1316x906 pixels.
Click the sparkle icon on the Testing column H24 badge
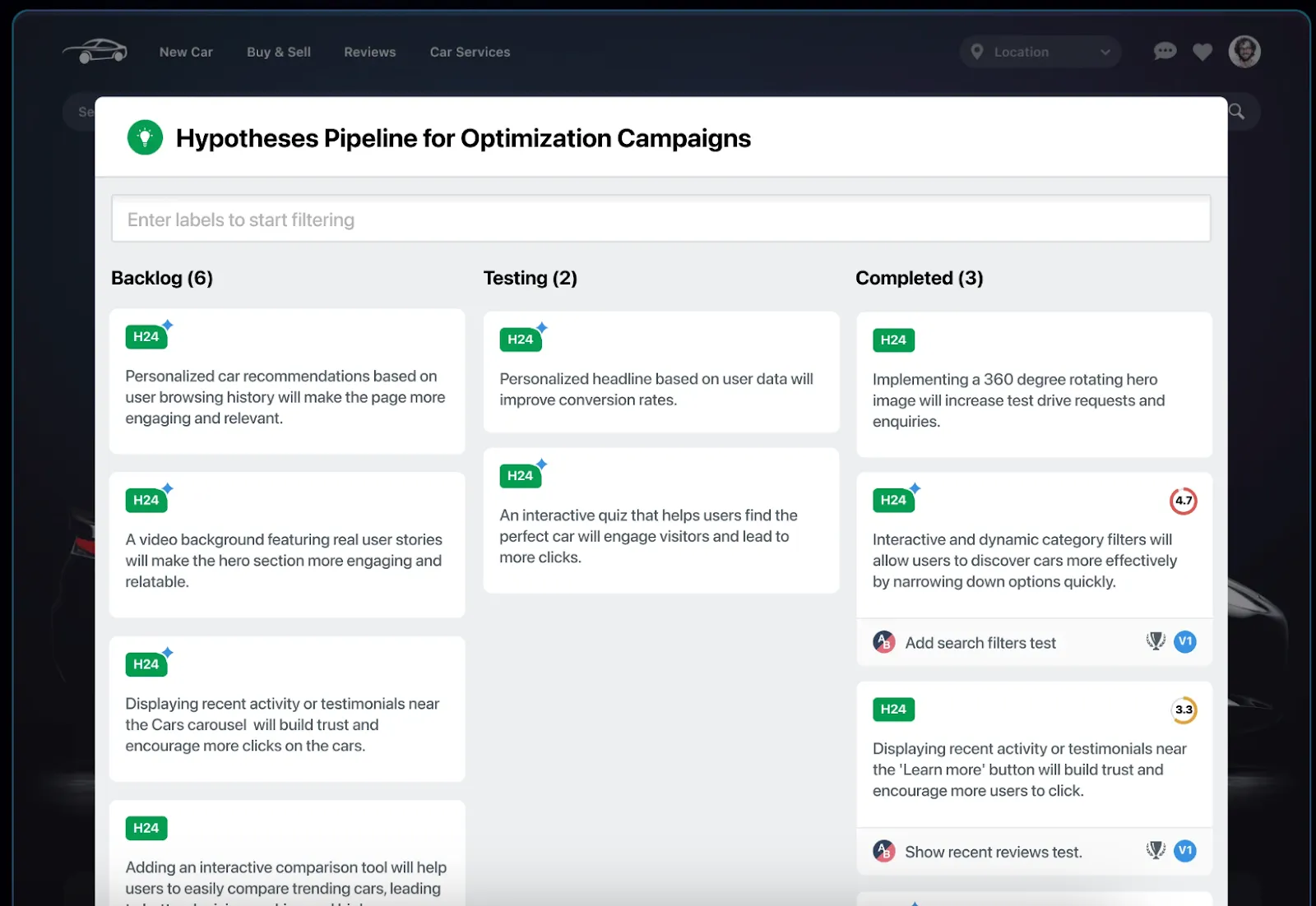point(541,326)
